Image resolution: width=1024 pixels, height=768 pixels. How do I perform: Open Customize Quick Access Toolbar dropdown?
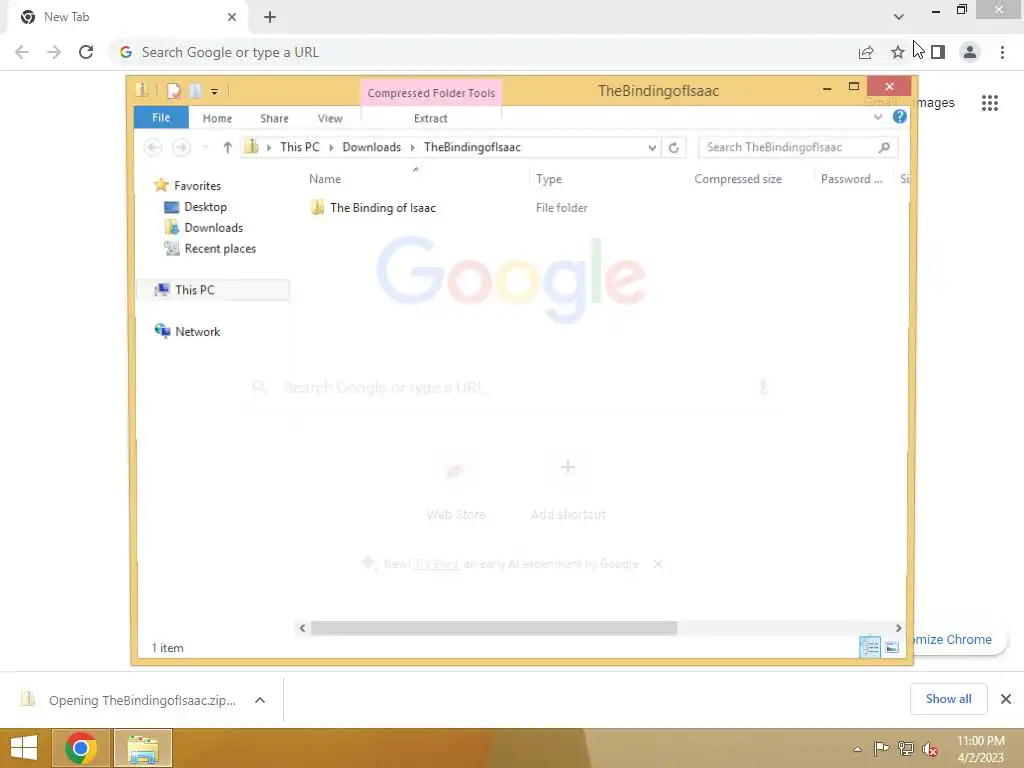coord(214,91)
